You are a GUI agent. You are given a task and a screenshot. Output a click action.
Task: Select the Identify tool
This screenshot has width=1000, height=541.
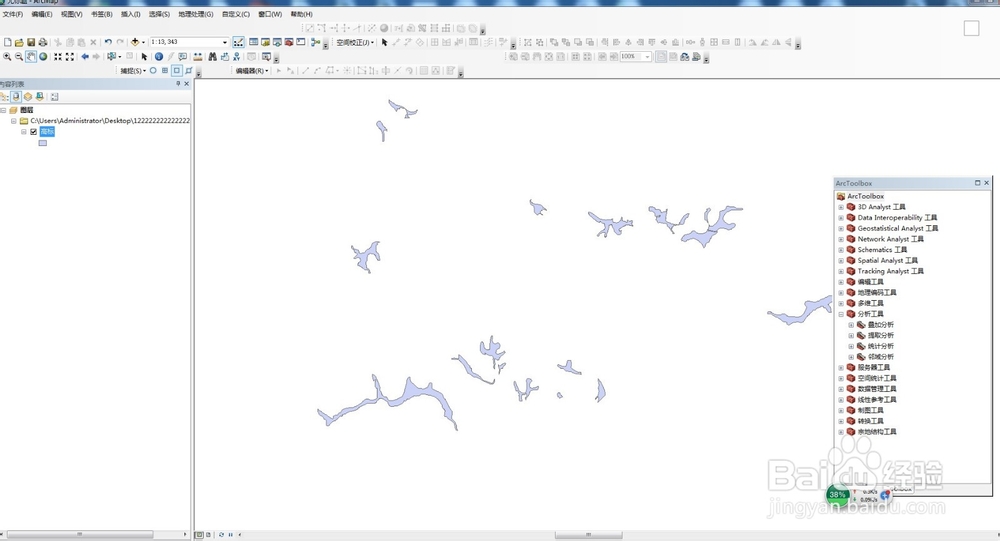pos(159,56)
